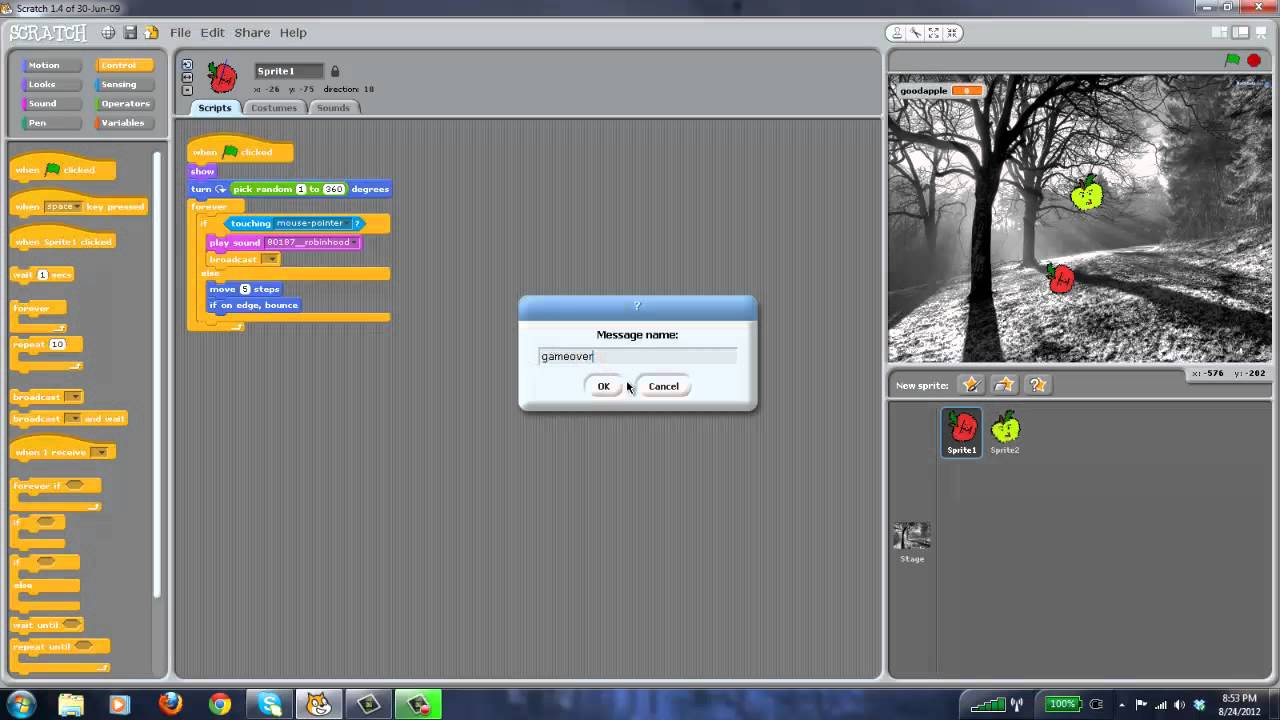Viewport: 1280px width, 720px height.
Task: Open palette 'when space key pressed' key dropdown
Action: [62, 207]
